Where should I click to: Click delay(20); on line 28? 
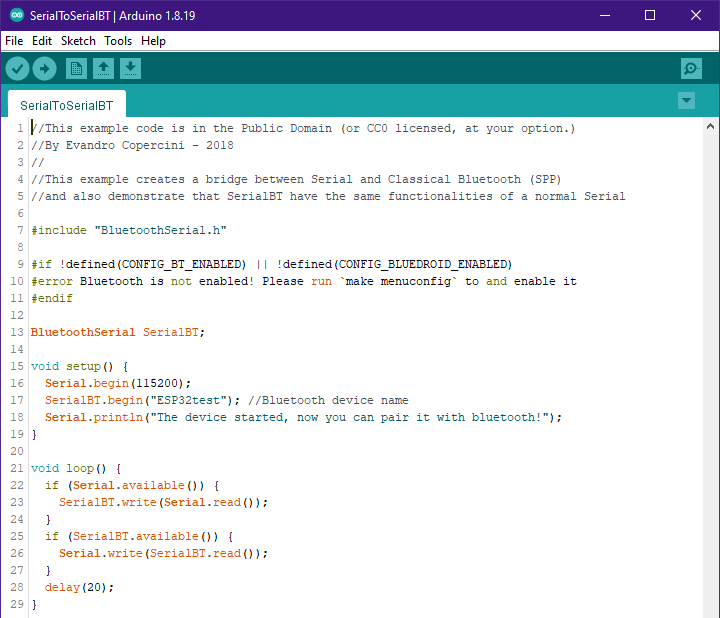(79, 587)
